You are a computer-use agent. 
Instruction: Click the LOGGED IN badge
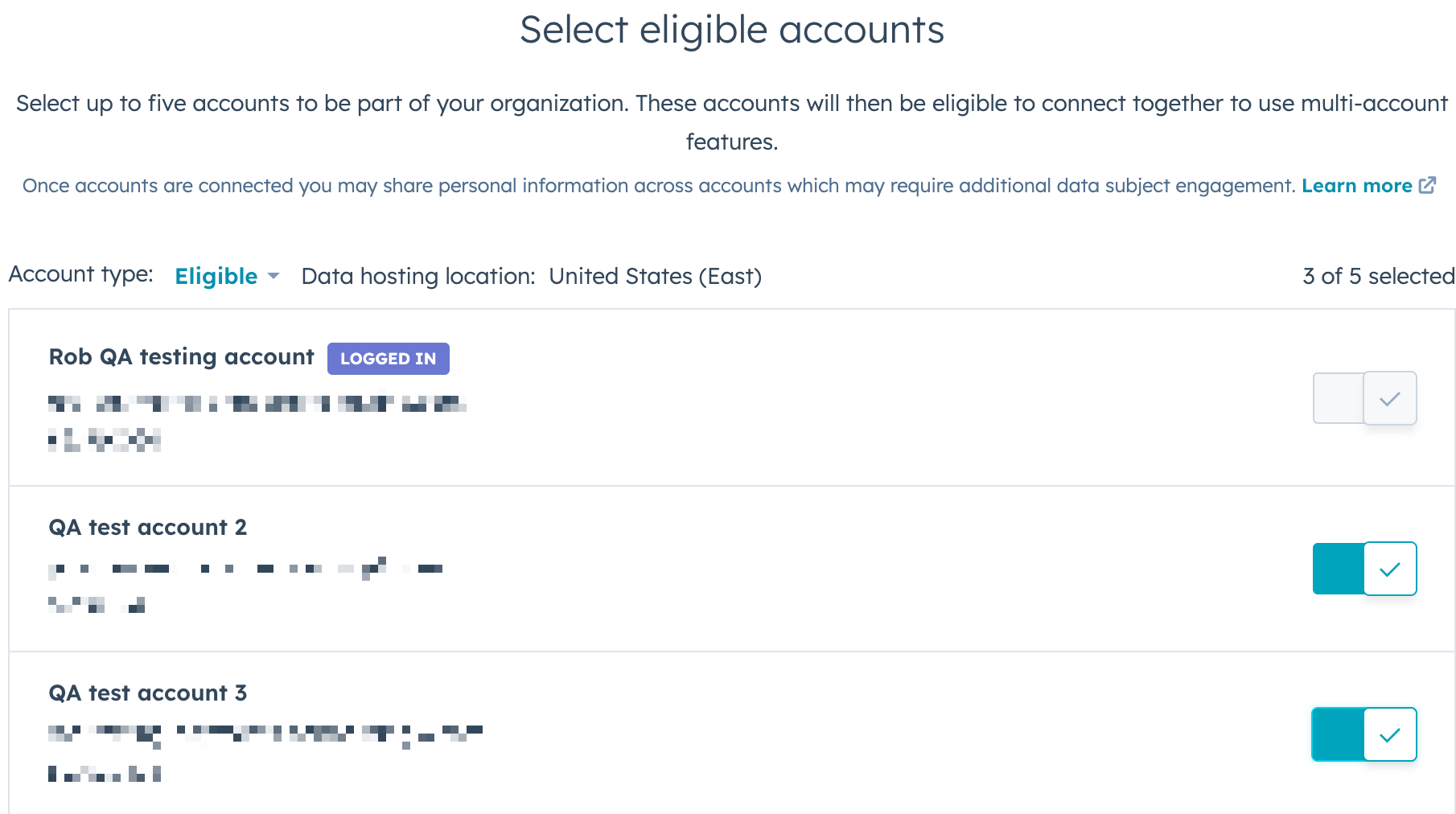389,359
